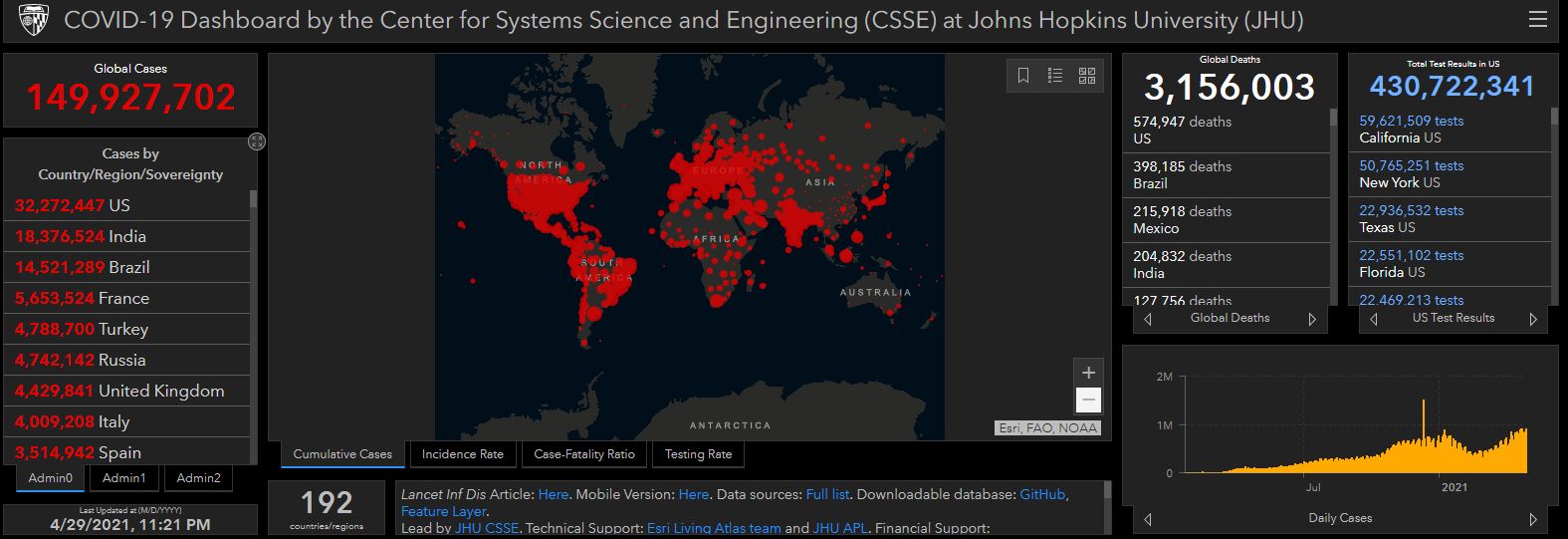
Task: Click the map bookmarks icon
Action: click(1023, 76)
